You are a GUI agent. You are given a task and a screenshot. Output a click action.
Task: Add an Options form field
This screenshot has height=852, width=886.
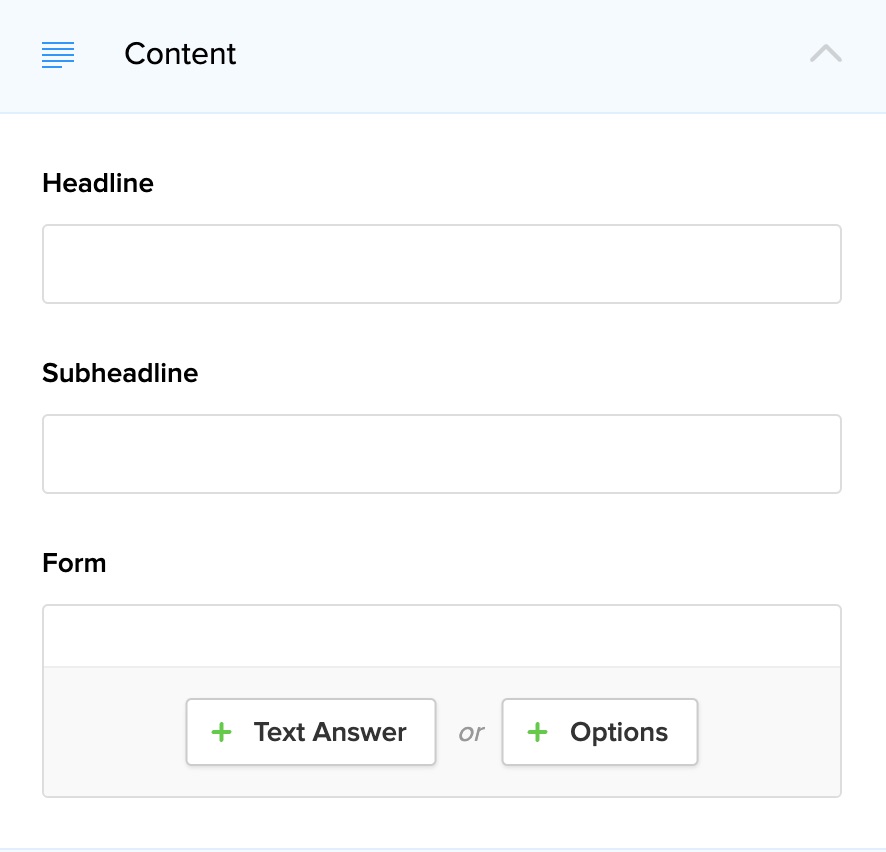coord(600,732)
